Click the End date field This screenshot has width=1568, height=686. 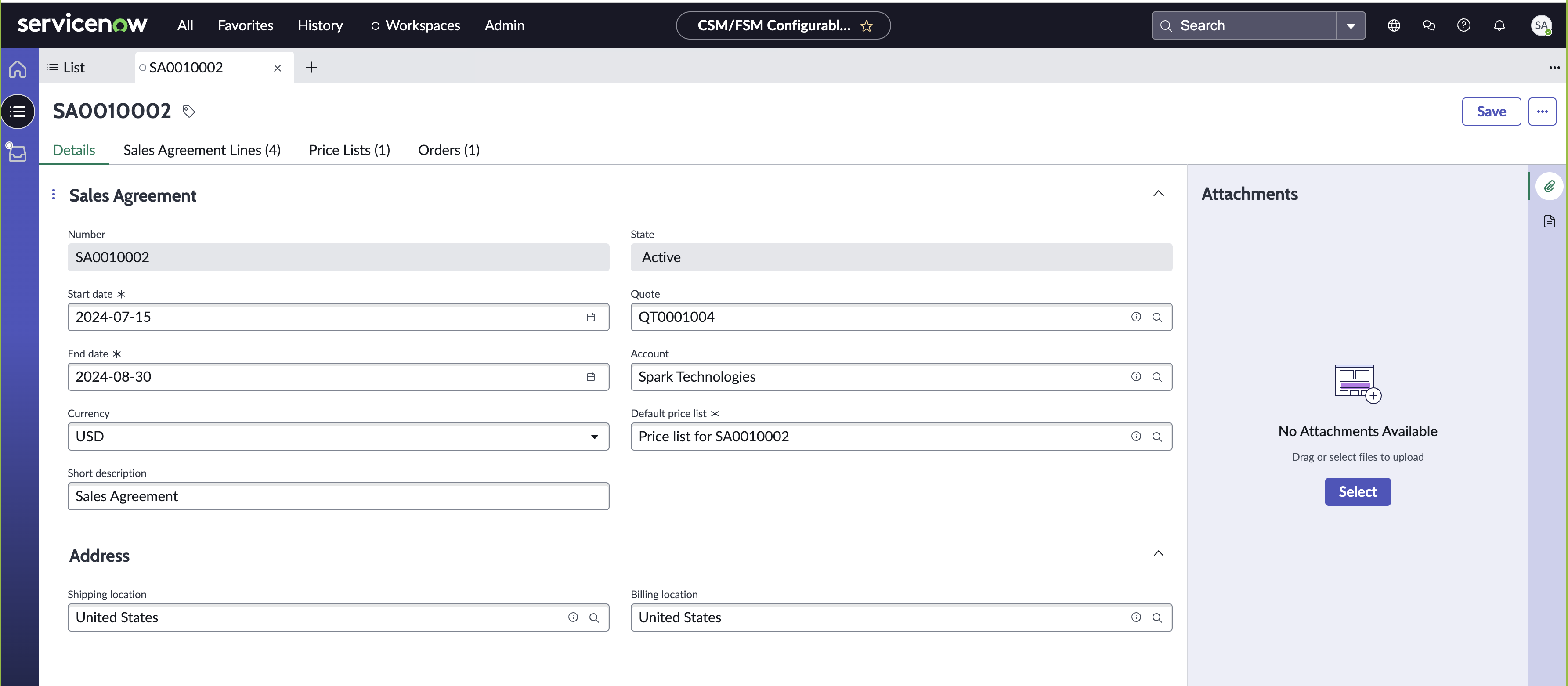(x=339, y=377)
